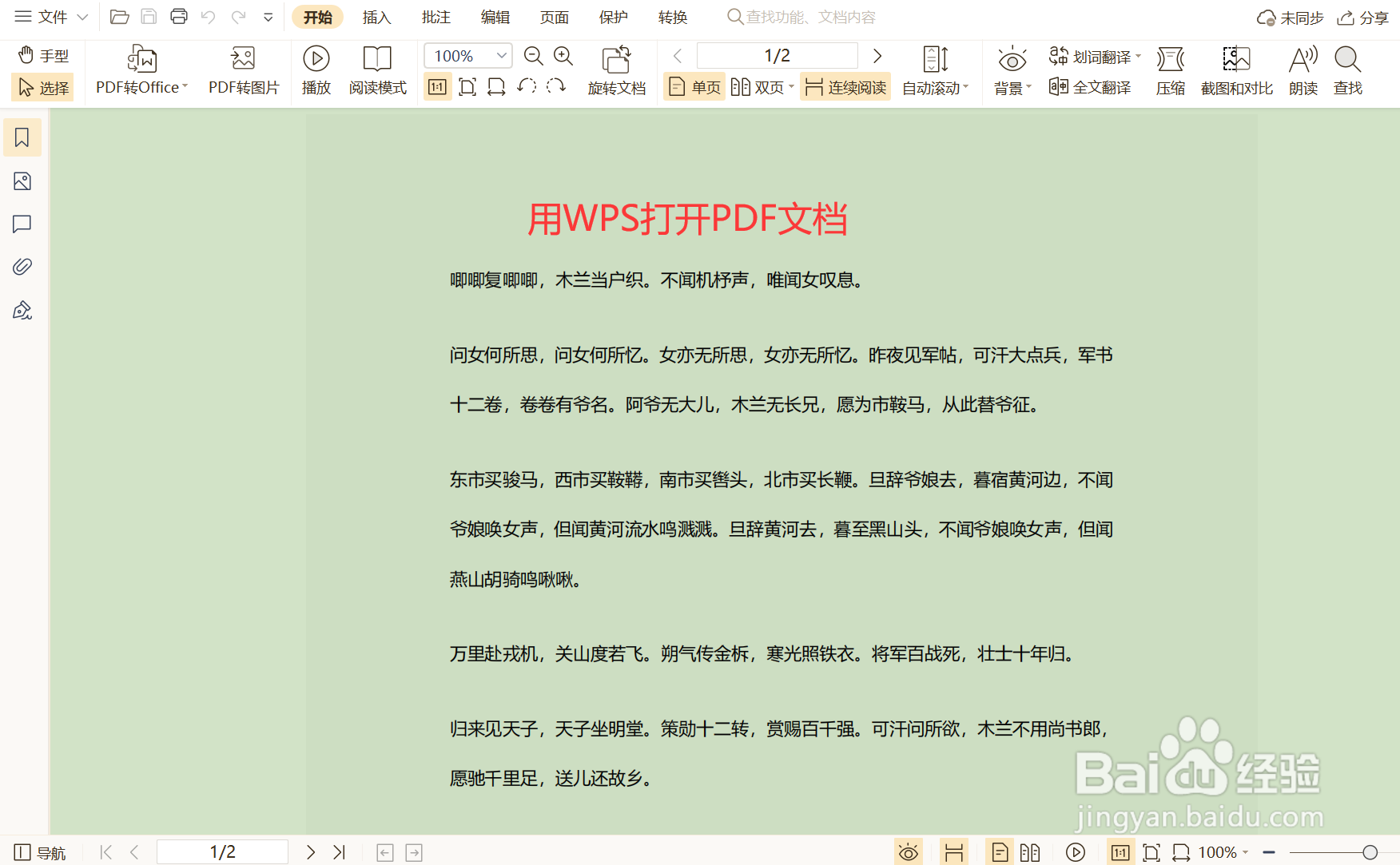This screenshot has width=1400, height=865.
Task: Enable 单页 single page view
Action: point(694,86)
